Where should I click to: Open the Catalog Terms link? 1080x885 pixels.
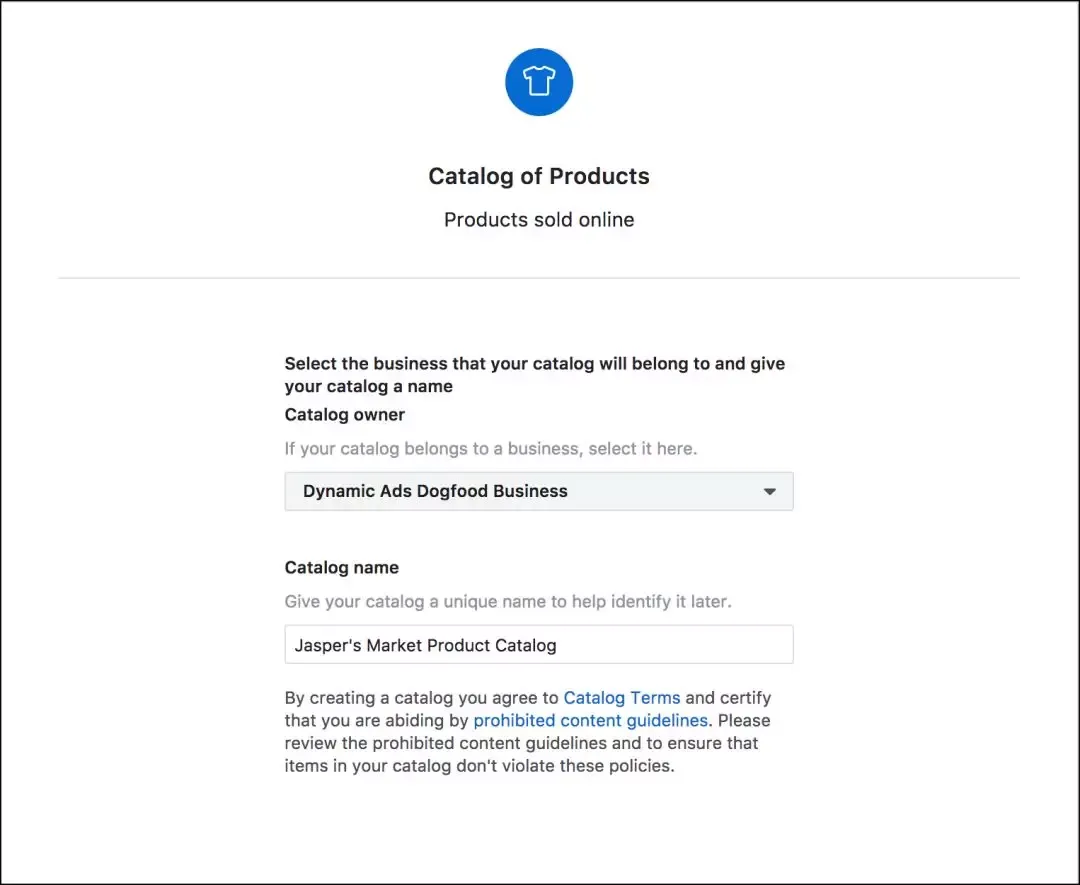pos(621,698)
